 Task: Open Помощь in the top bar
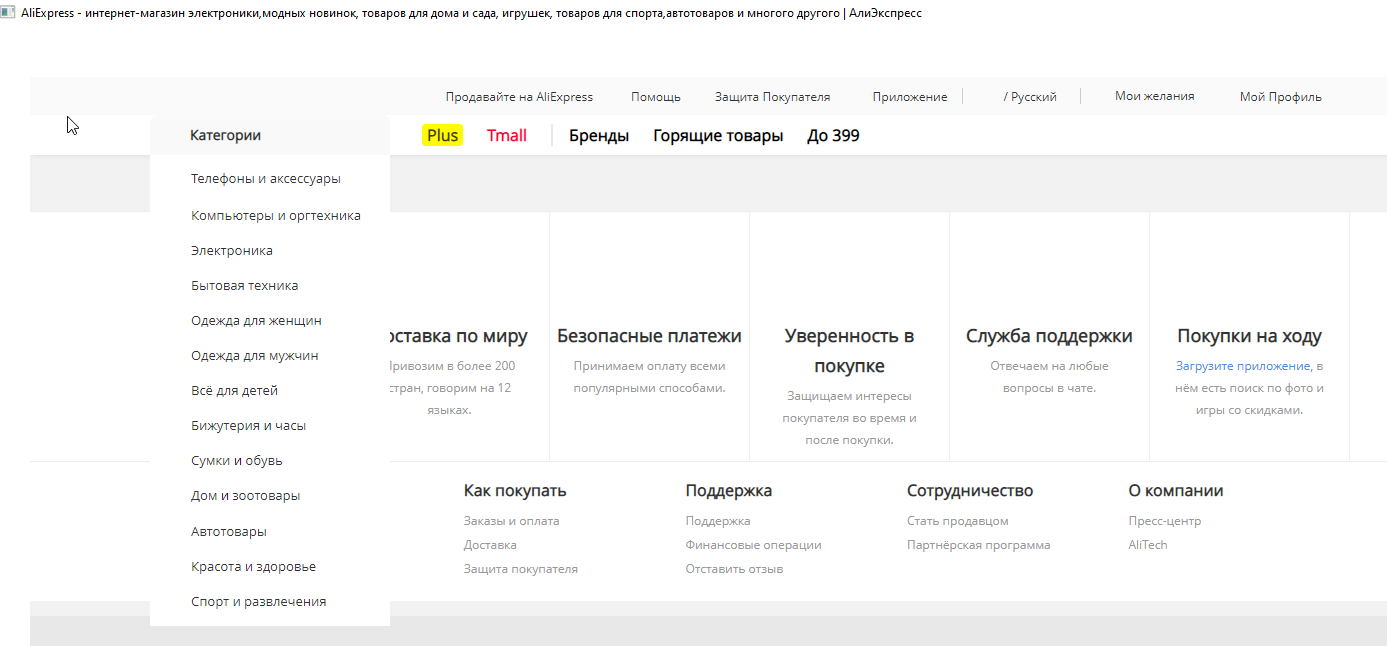tap(656, 97)
